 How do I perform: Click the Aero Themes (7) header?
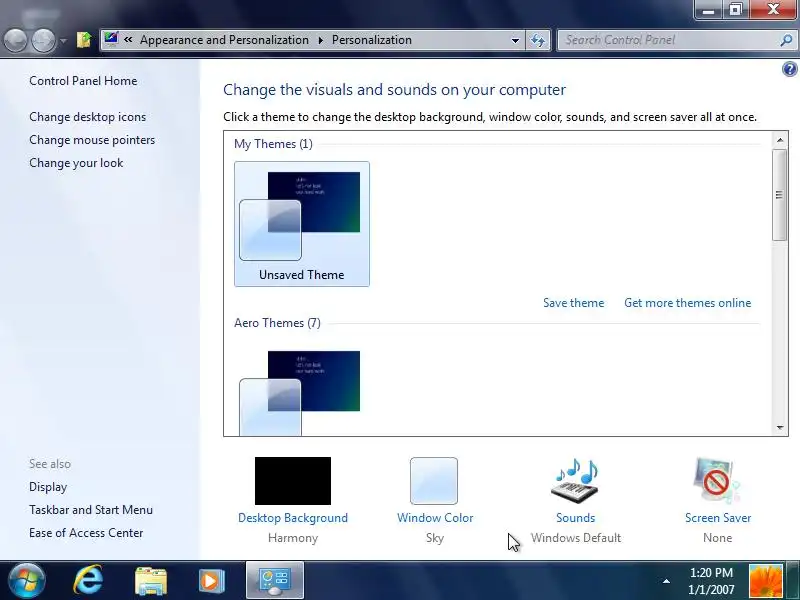pos(277,323)
